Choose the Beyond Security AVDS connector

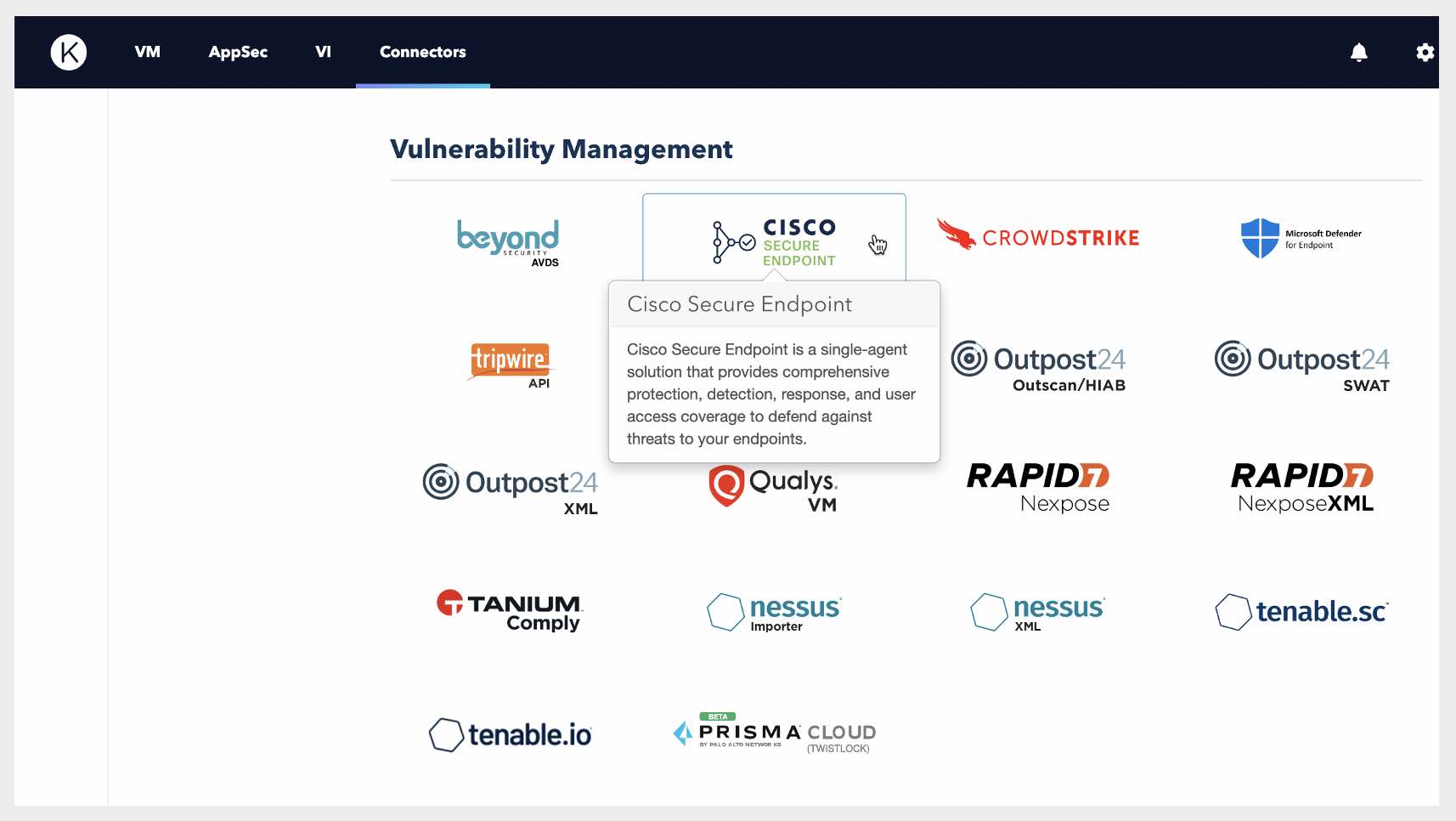point(510,241)
